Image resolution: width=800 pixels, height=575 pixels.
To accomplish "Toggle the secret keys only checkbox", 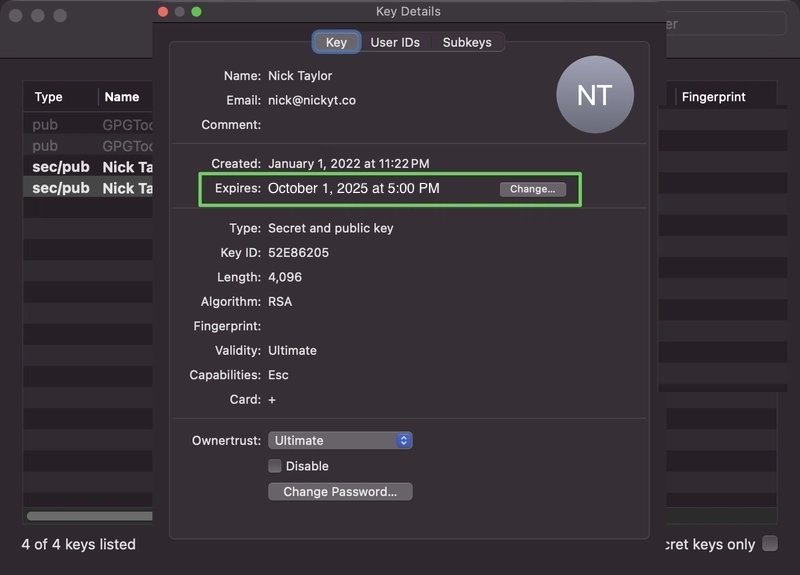I will click(x=770, y=543).
